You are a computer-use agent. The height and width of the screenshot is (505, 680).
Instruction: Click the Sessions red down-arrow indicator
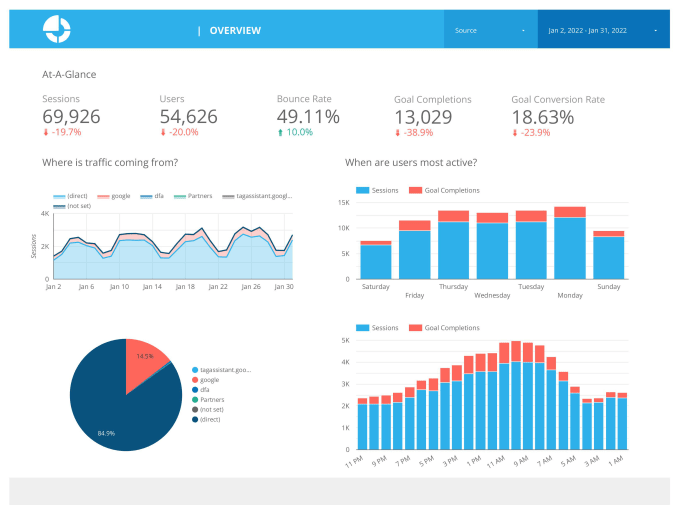[x=46, y=132]
